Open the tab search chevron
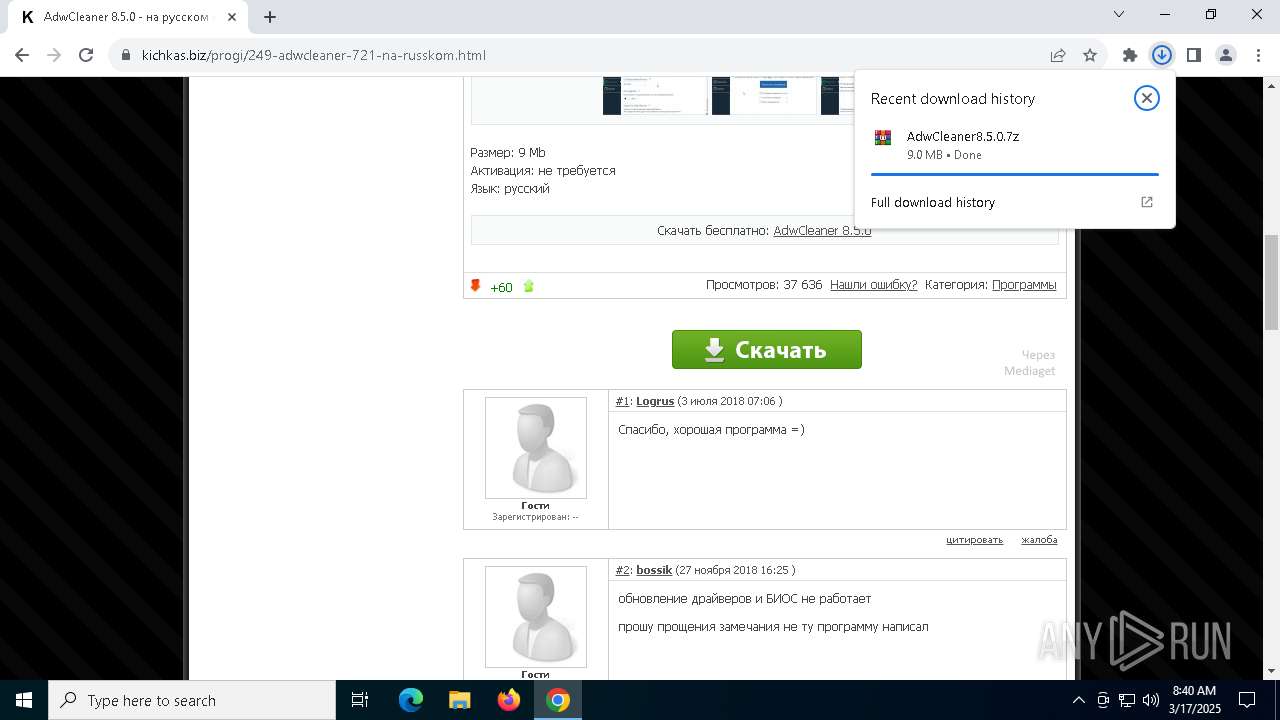 tap(1119, 14)
